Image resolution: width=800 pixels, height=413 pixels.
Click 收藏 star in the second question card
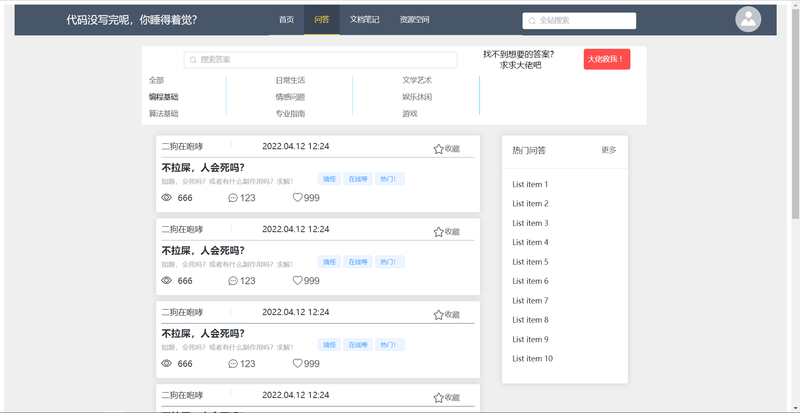(438, 232)
